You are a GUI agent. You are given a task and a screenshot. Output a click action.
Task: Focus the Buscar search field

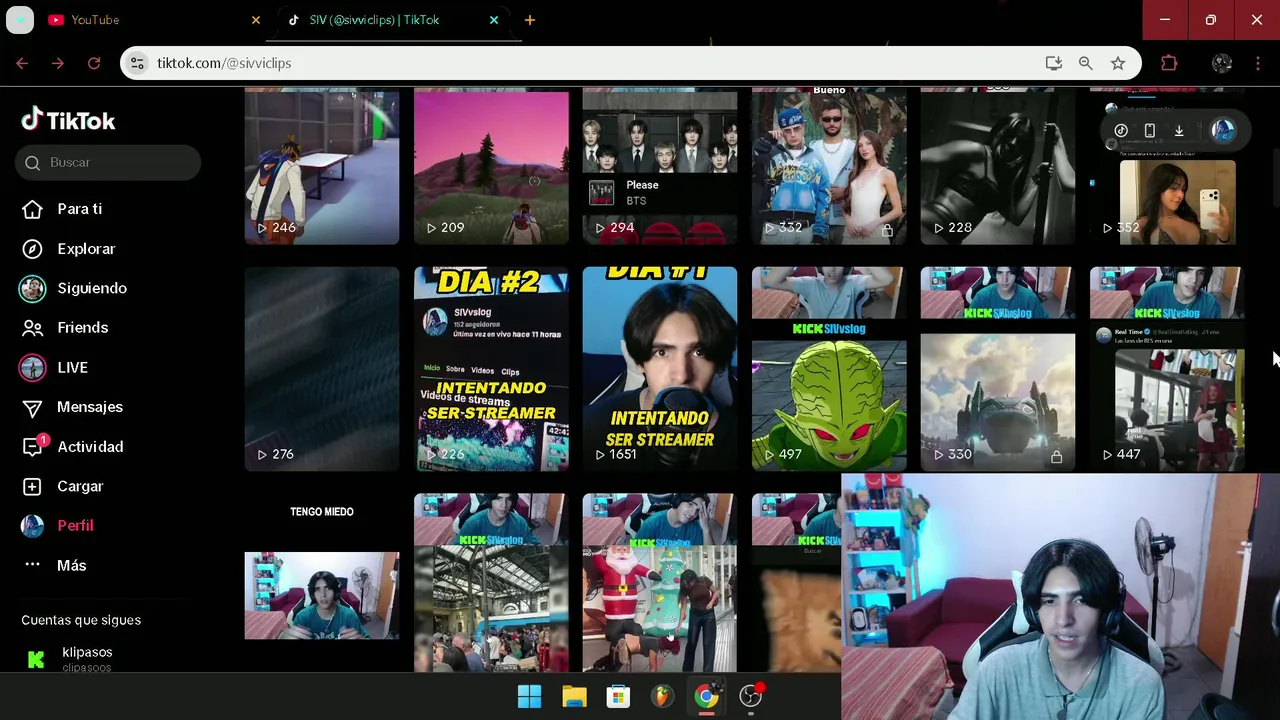[108, 162]
